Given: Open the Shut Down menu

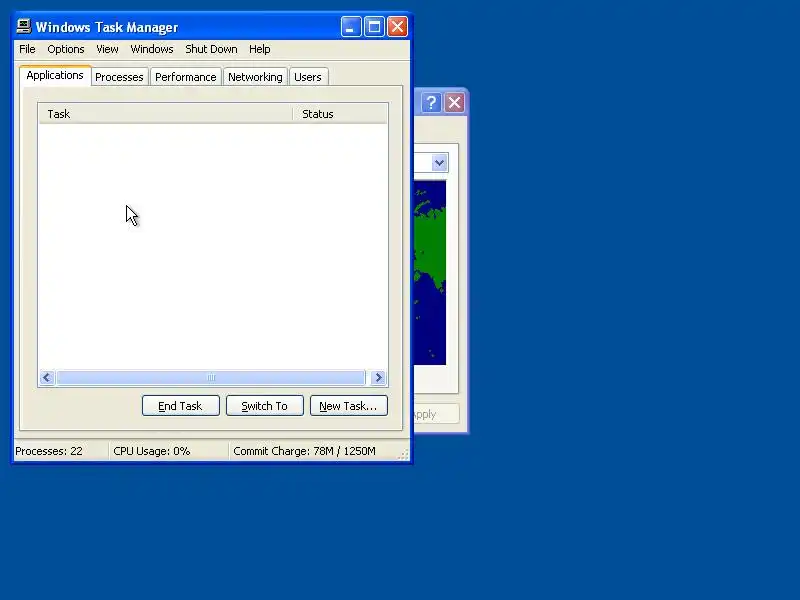Looking at the screenshot, I should (x=211, y=49).
